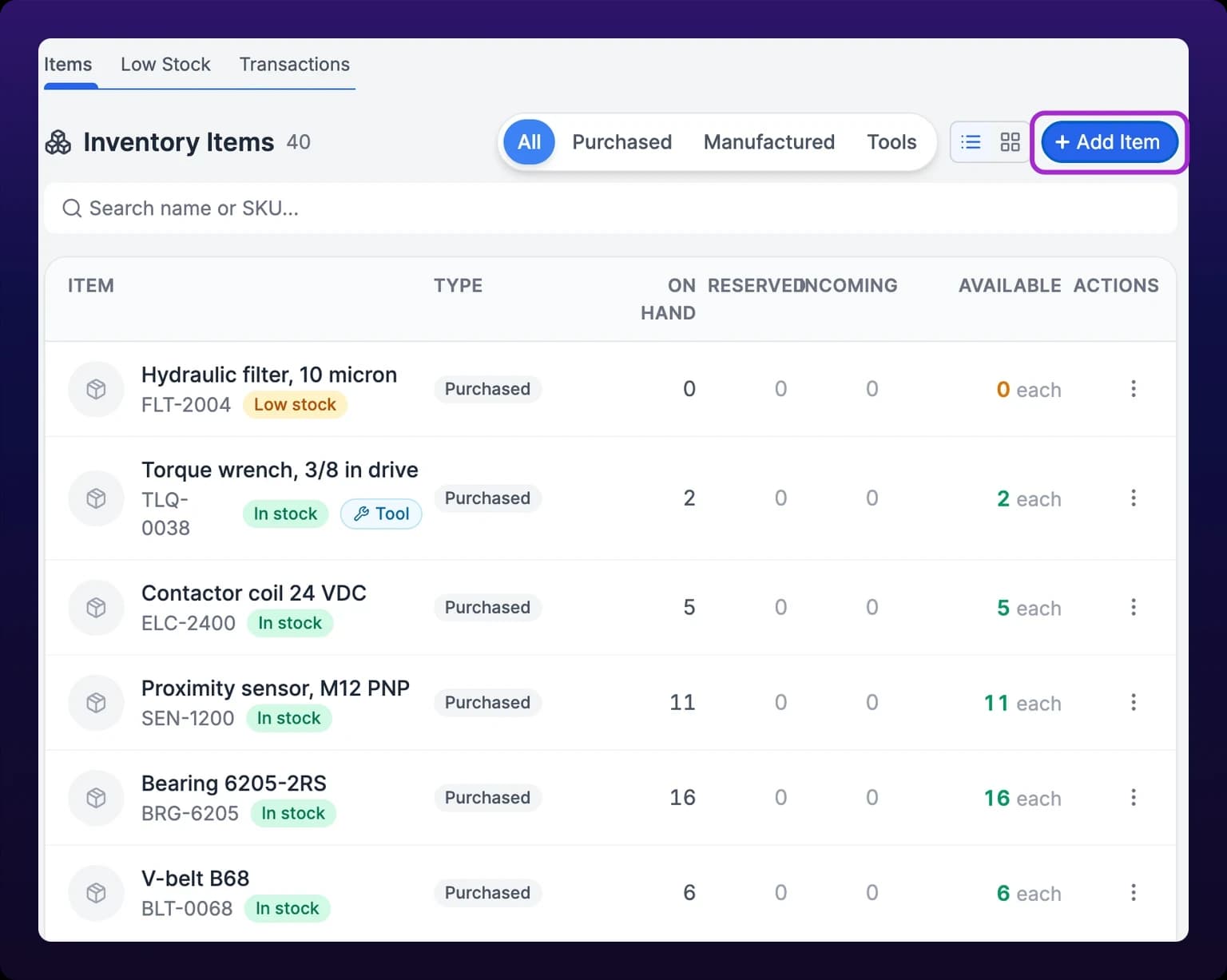The image size is (1227, 980).
Task: Click the Tool badge on Torque wrench
Action: click(x=381, y=514)
